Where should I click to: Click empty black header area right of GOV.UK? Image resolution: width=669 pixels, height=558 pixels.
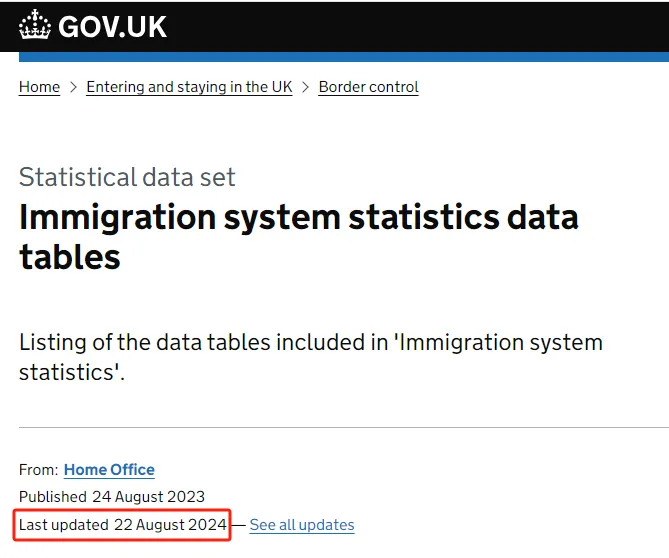(x=418, y=26)
